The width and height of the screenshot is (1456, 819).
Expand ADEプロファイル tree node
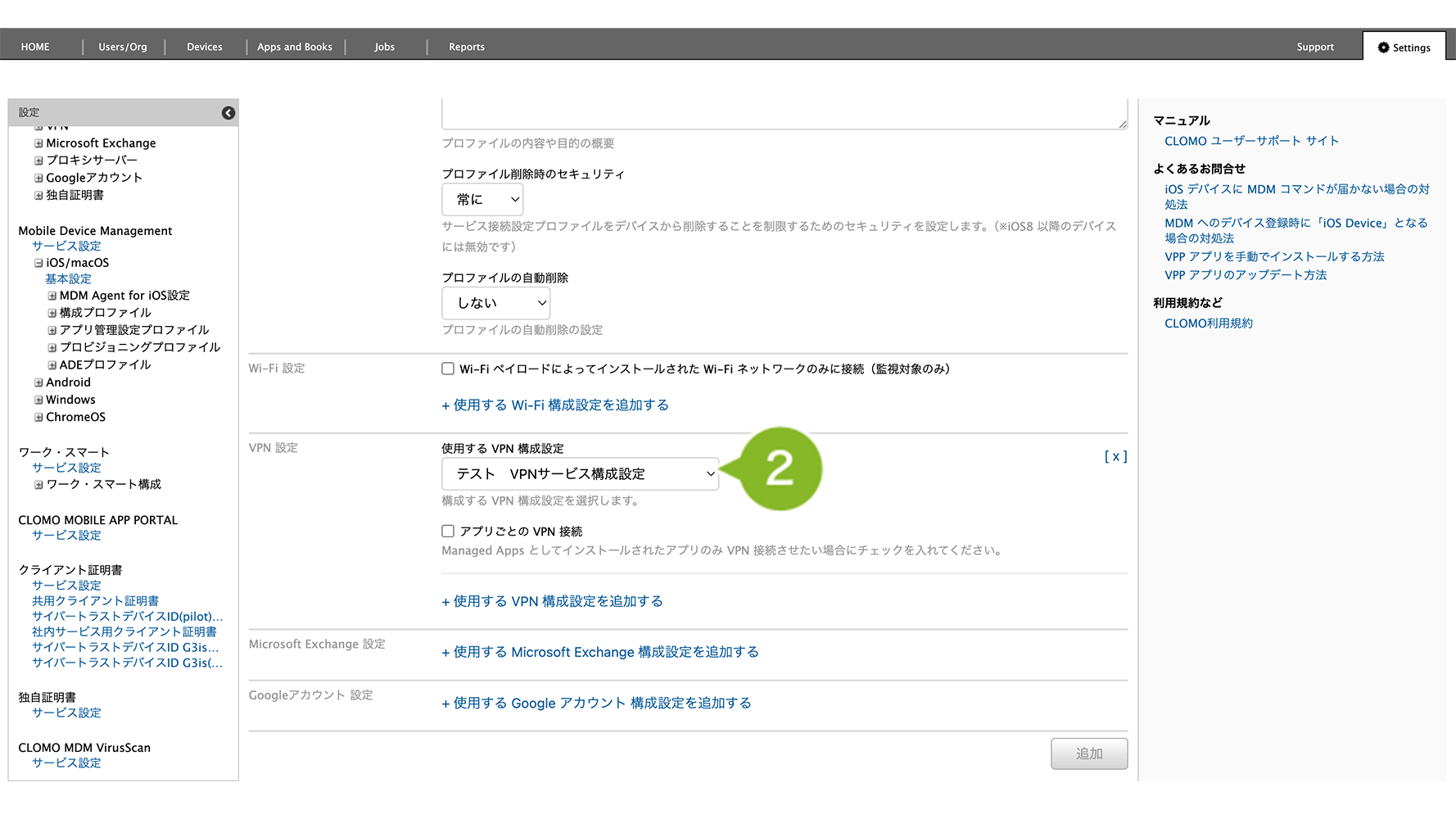coord(52,365)
